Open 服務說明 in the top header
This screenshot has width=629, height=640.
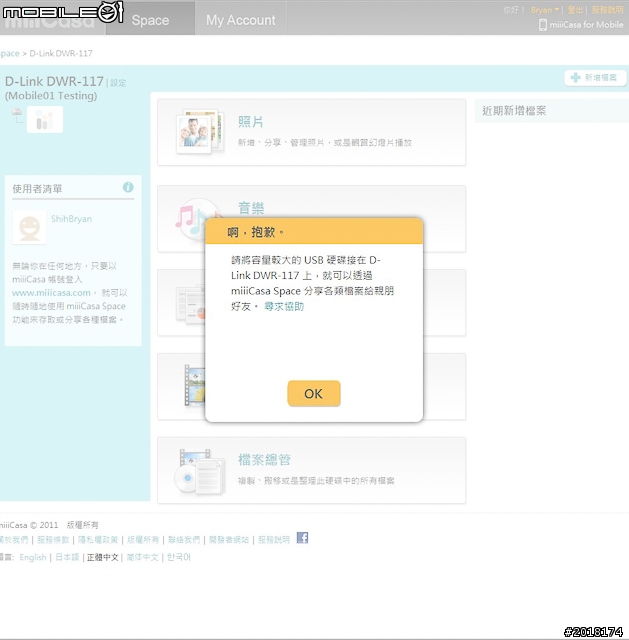607,10
